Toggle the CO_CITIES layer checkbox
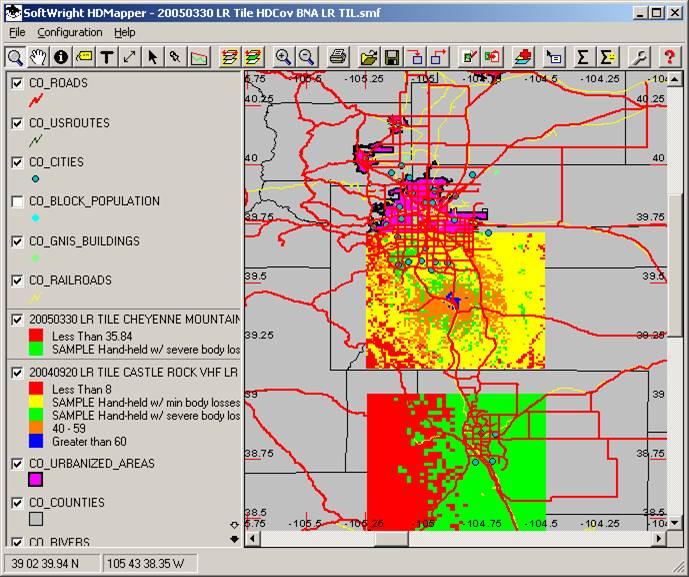 pos(17,162)
